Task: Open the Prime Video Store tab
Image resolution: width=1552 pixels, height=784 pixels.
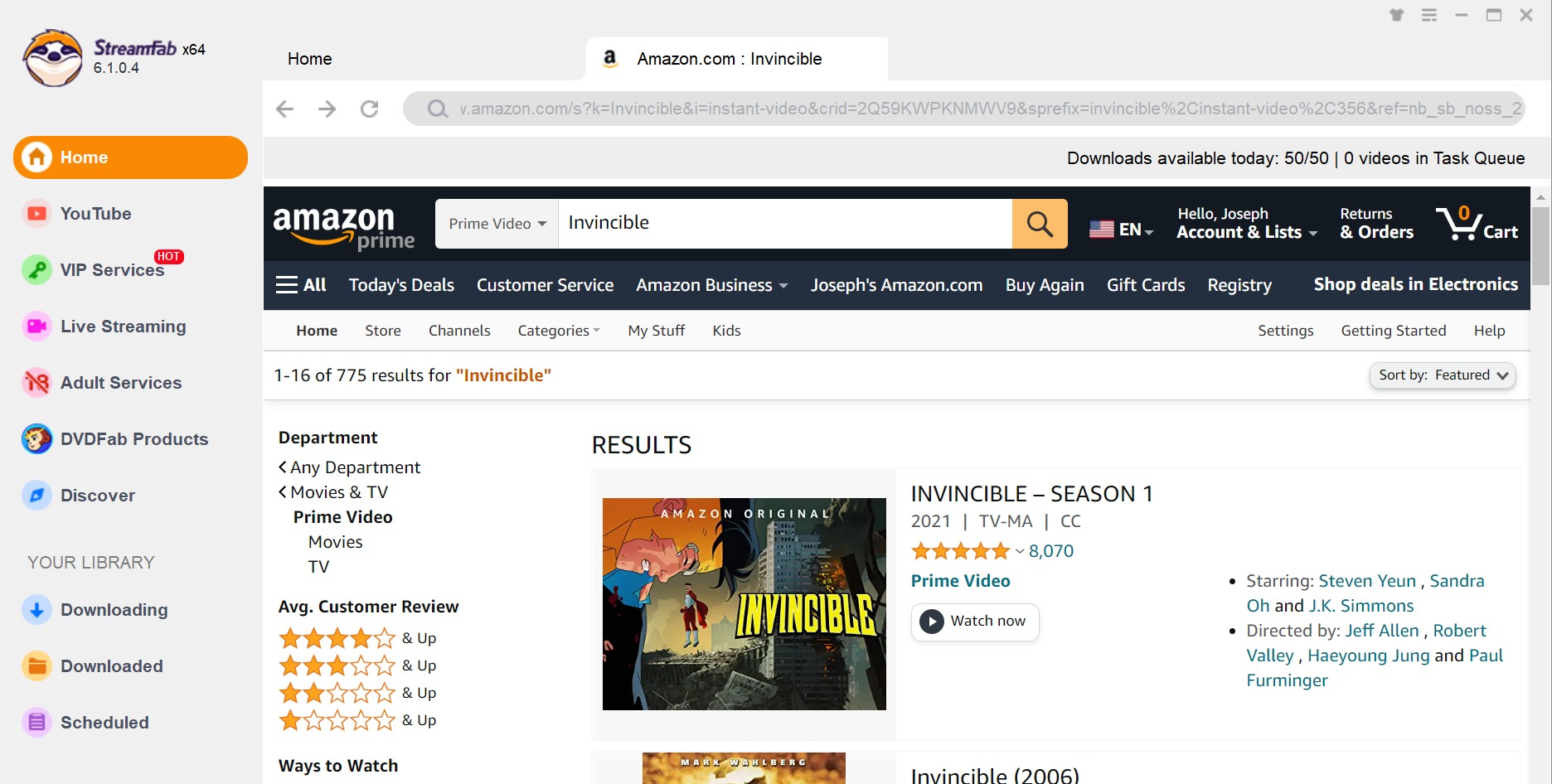Action: pos(383,331)
